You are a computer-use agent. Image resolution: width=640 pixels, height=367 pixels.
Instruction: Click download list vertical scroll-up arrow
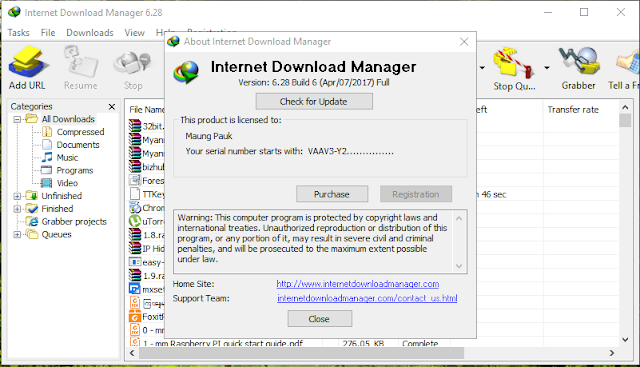[625, 107]
